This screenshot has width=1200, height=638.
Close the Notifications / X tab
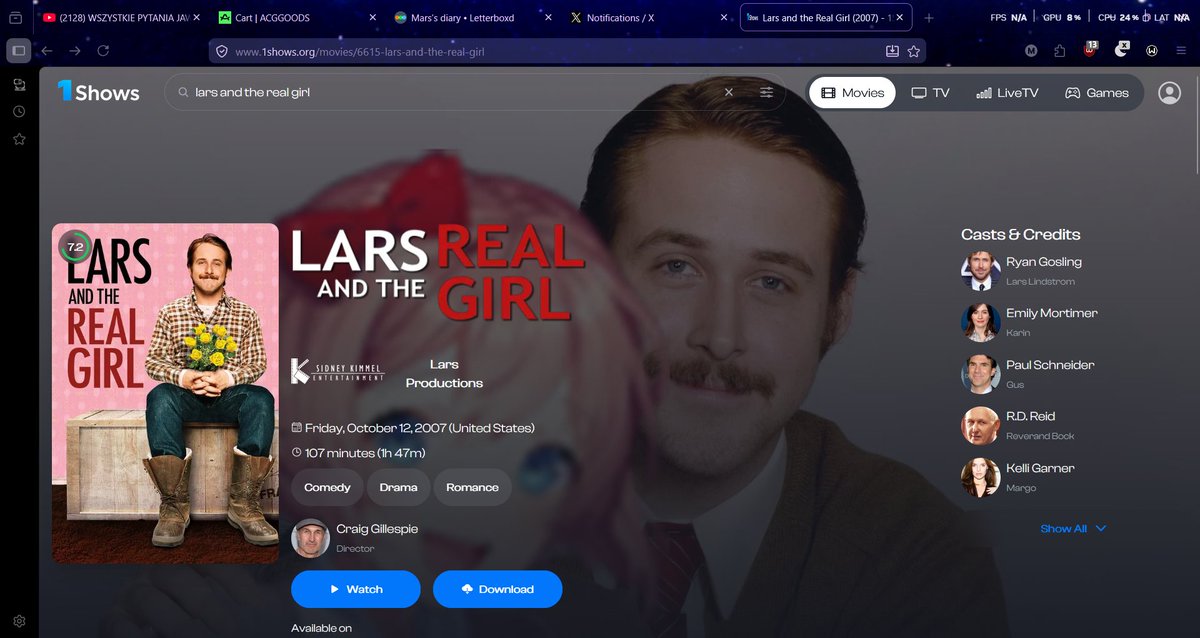tap(723, 18)
